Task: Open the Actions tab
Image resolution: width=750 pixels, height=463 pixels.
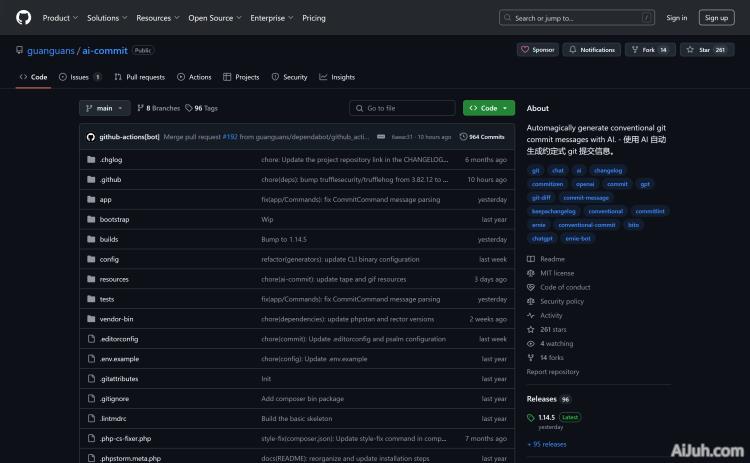Action: click(x=194, y=77)
